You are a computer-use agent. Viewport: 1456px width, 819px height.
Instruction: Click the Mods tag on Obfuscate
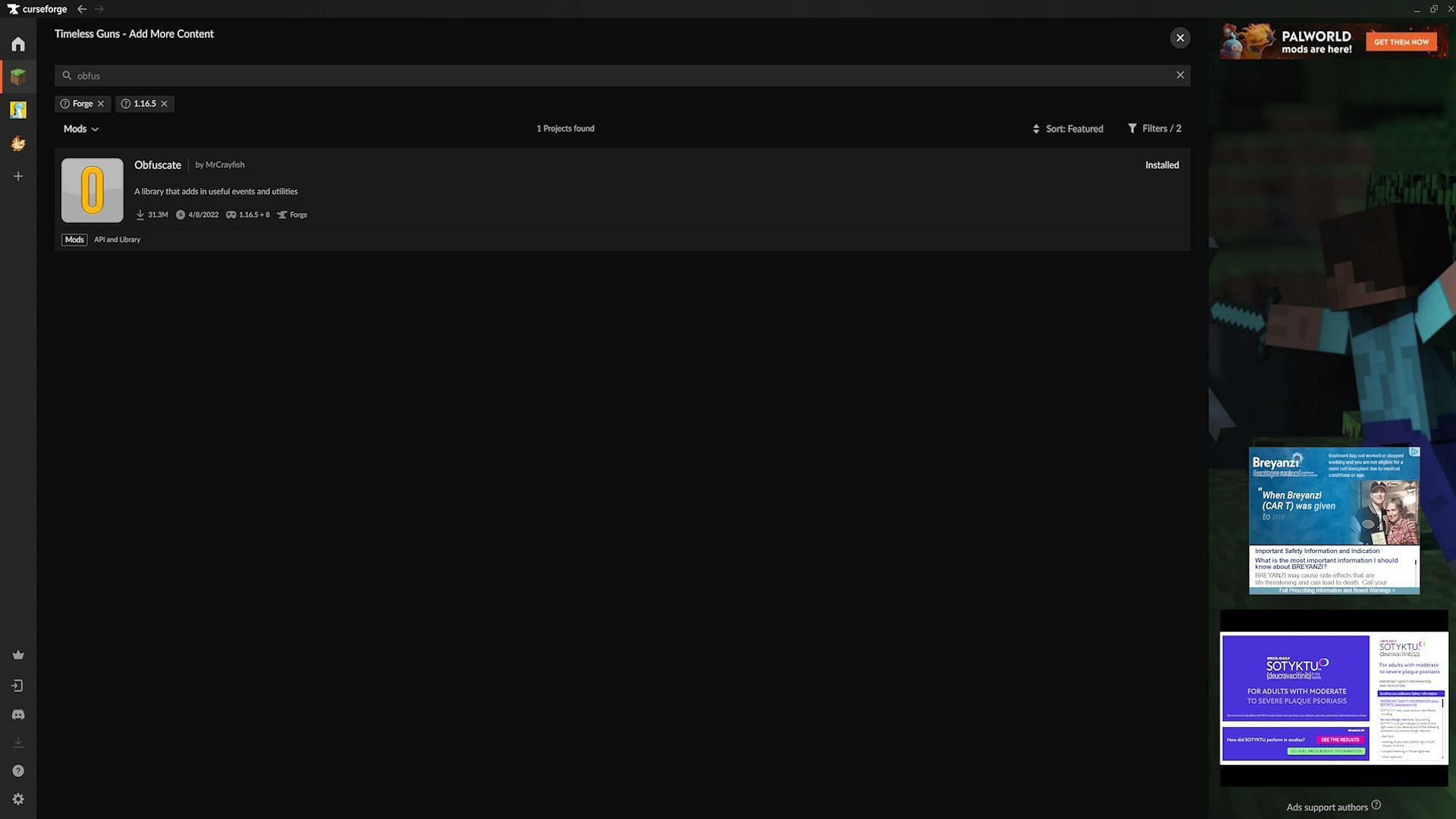pyautogui.click(x=74, y=239)
